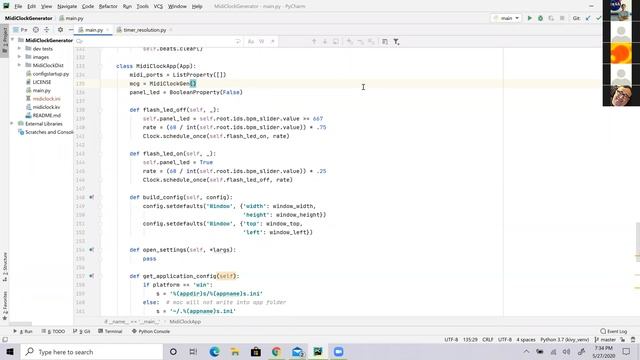
Task: Open Microsoft Edge from taskbar
Action: click(214, 352)
